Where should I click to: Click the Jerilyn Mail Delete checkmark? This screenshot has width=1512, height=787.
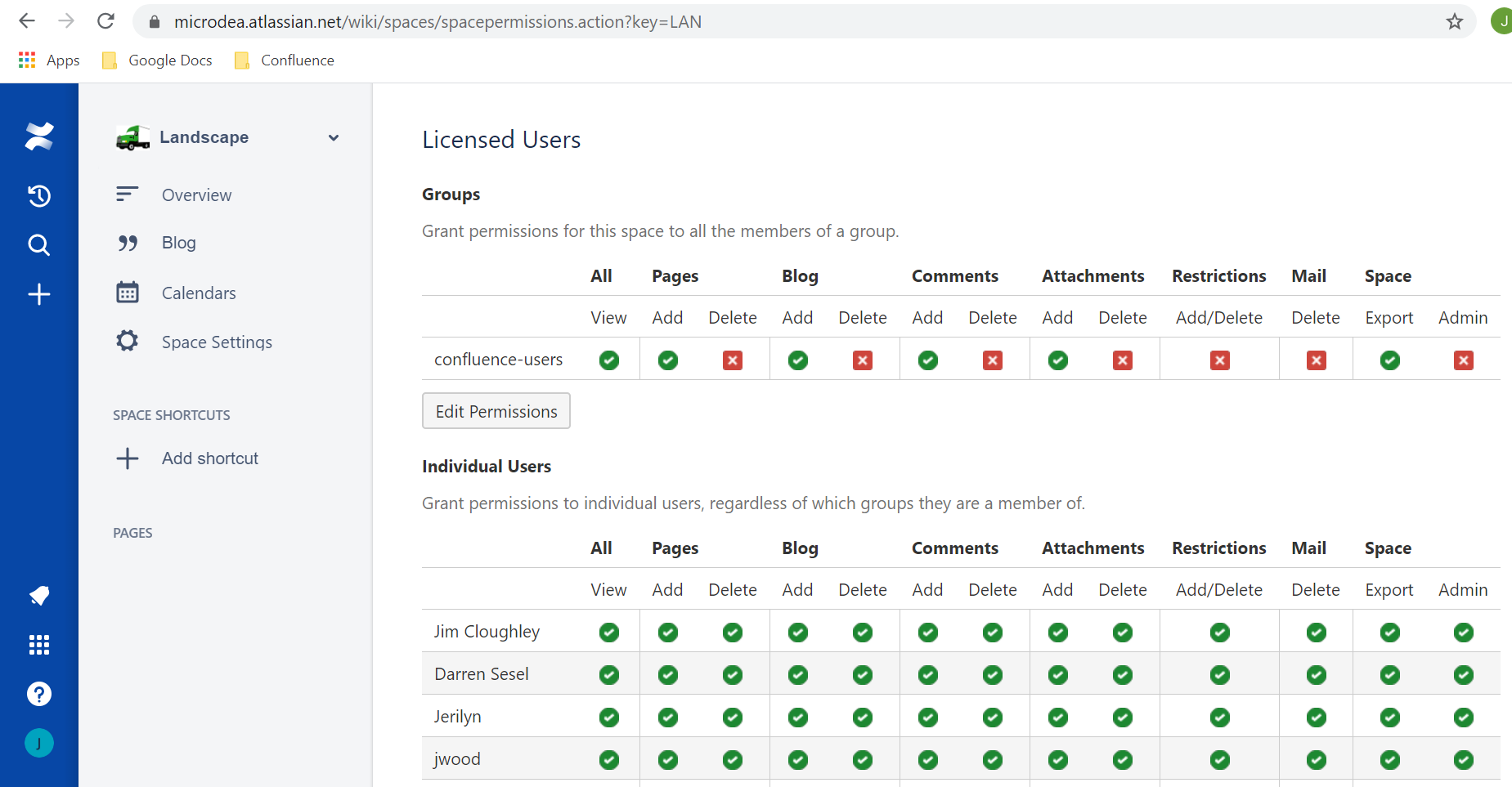coord(1317,718)
